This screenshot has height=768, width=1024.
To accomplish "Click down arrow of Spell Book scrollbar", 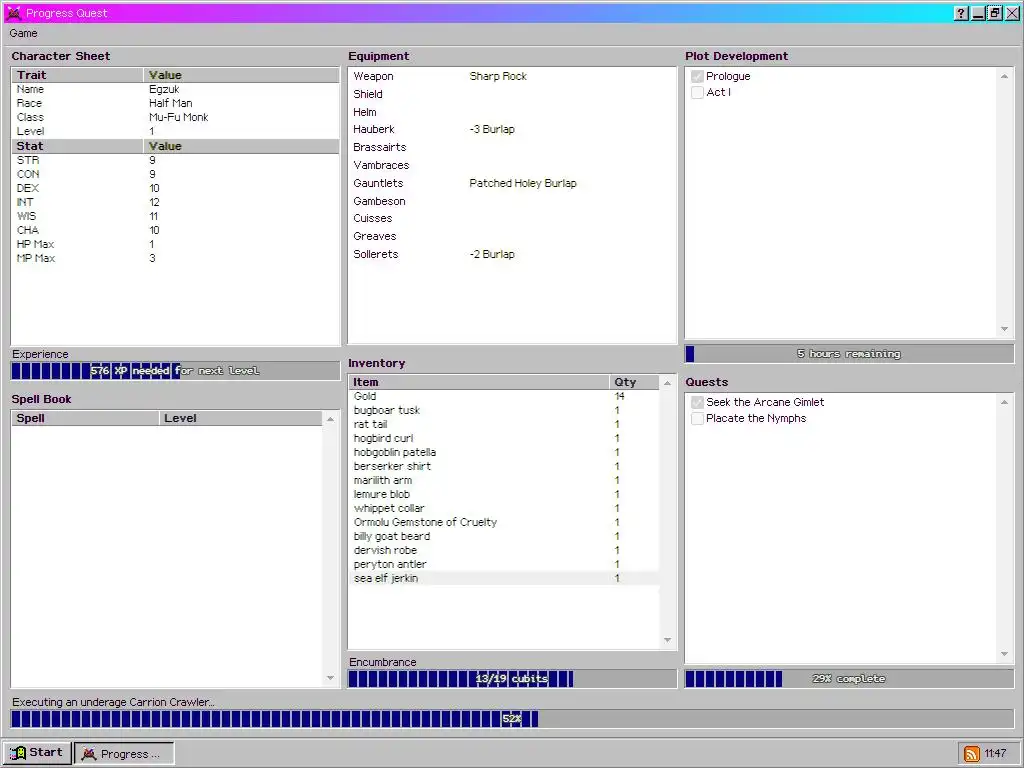I will tap(330, 678).
